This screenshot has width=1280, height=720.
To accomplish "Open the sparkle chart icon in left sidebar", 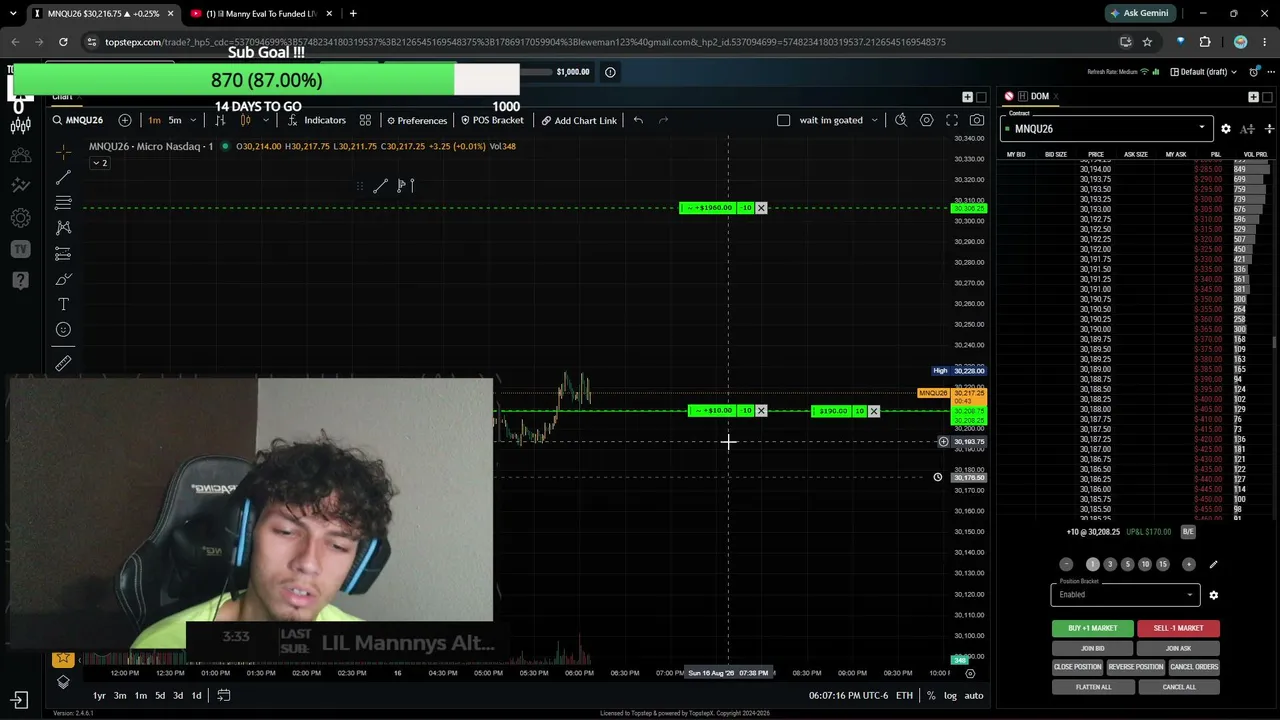I will (20, 185).
